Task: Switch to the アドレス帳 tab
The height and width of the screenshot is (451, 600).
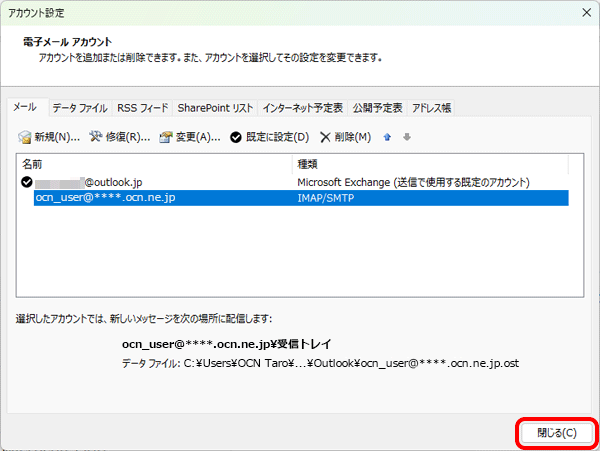Action: (432, 108)
